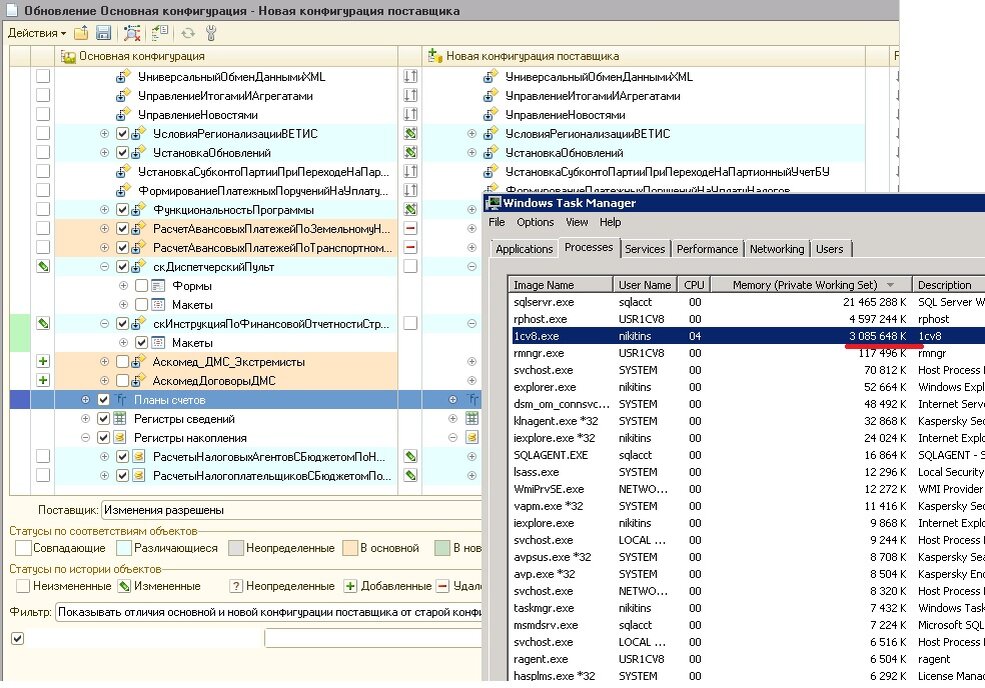Click the magnifier filter icon in toolbar
Screen dimensions: 985x688
[132, 33]
